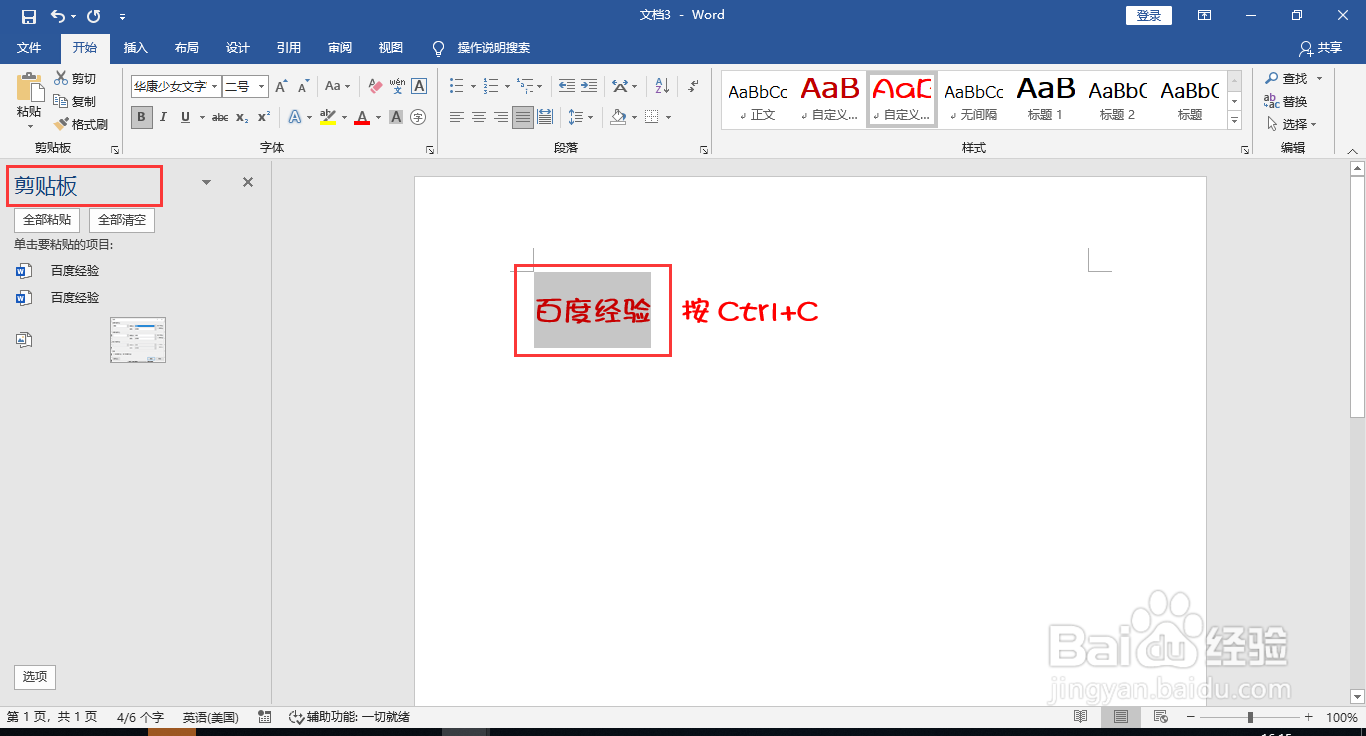
Task: Click the Numbering list icon
Action: pyautogui.click(x=490, y=86)
